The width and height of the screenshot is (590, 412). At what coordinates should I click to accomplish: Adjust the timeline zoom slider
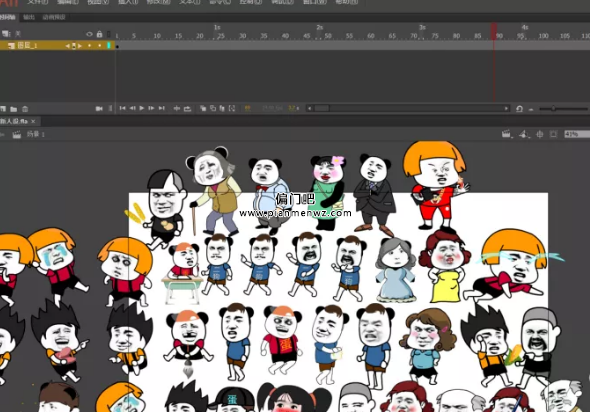pyautogui.click(x=553, y=109)
